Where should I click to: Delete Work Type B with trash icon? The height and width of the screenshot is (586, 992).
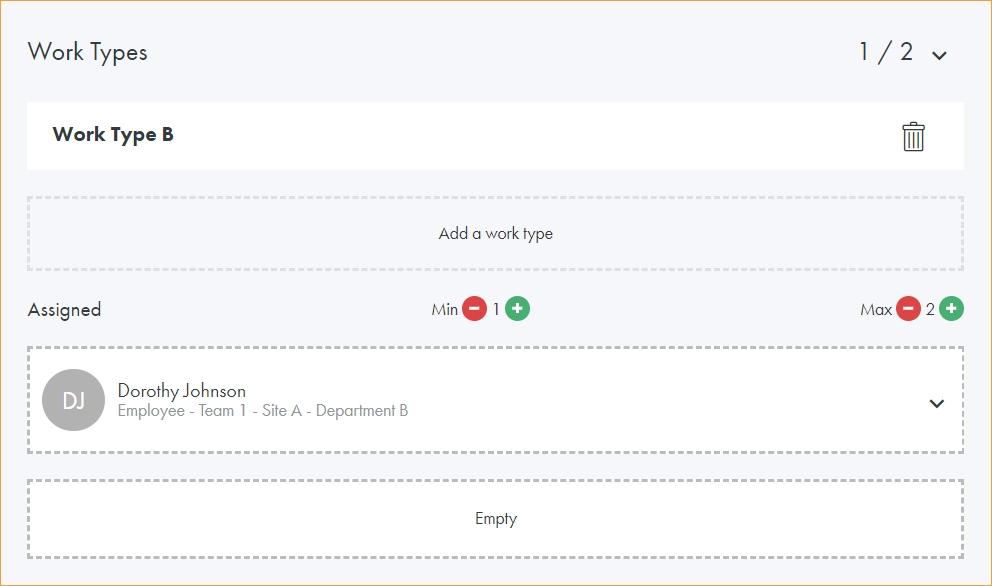pos(913,137)
